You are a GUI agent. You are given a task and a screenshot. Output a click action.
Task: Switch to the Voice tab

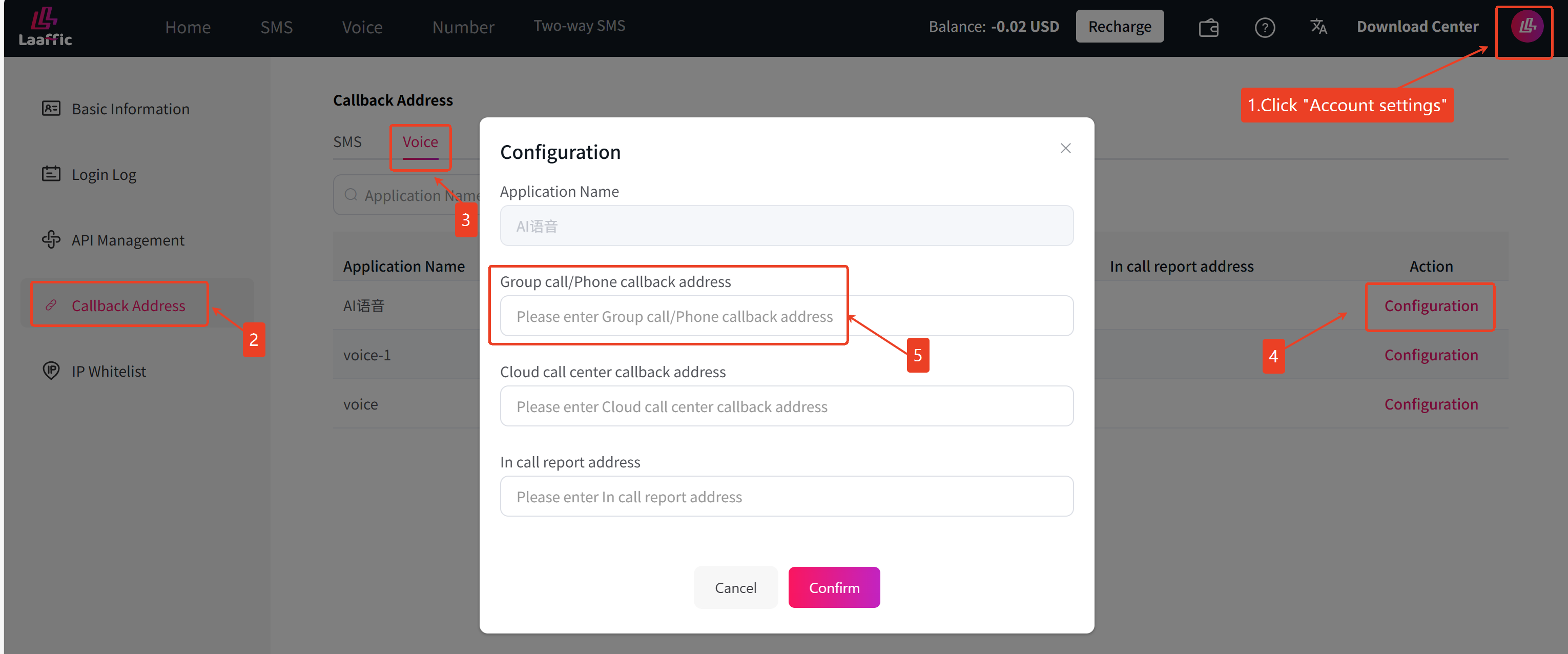coord(420,142)
